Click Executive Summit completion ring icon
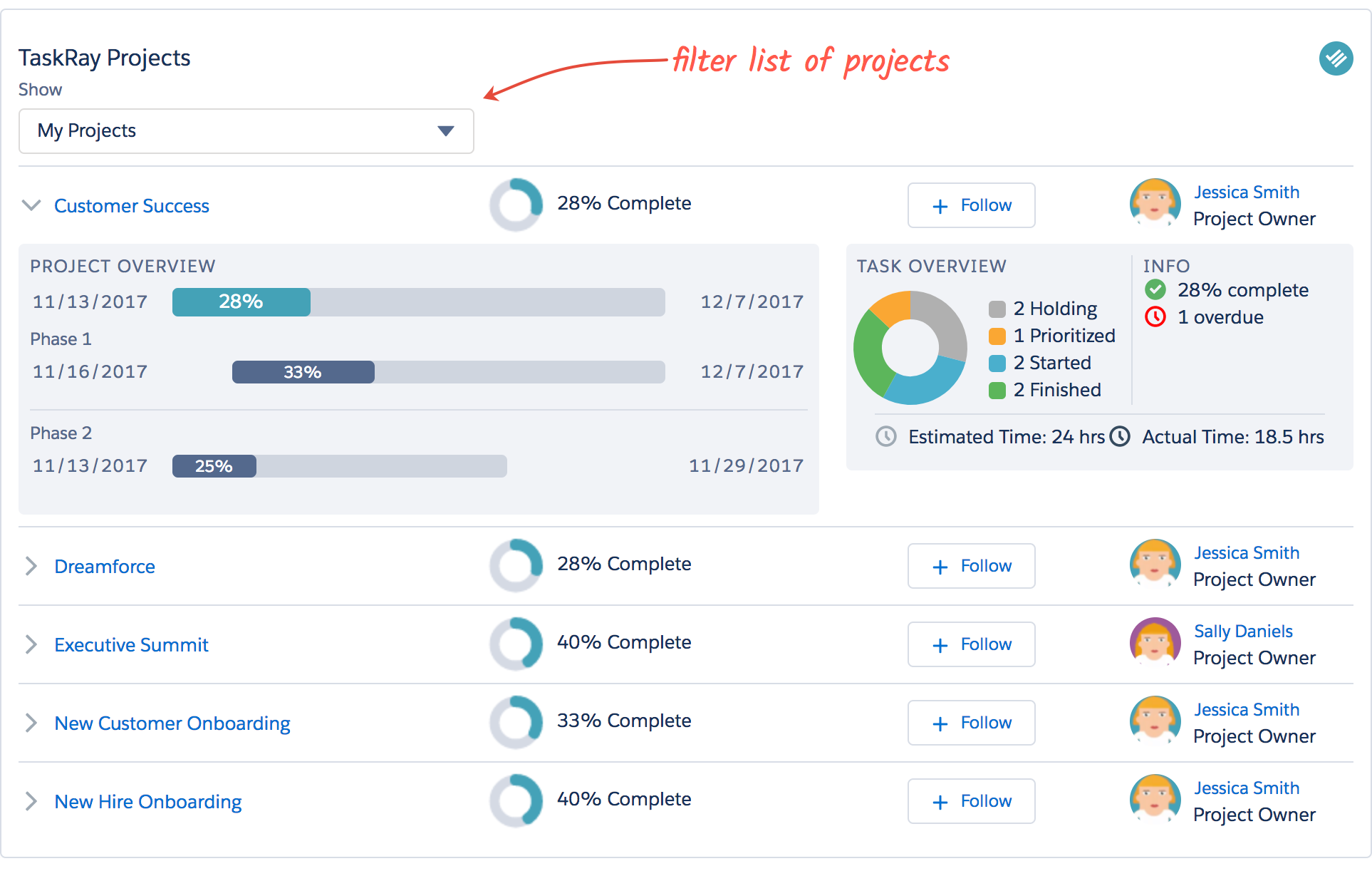 pos(516,644)
